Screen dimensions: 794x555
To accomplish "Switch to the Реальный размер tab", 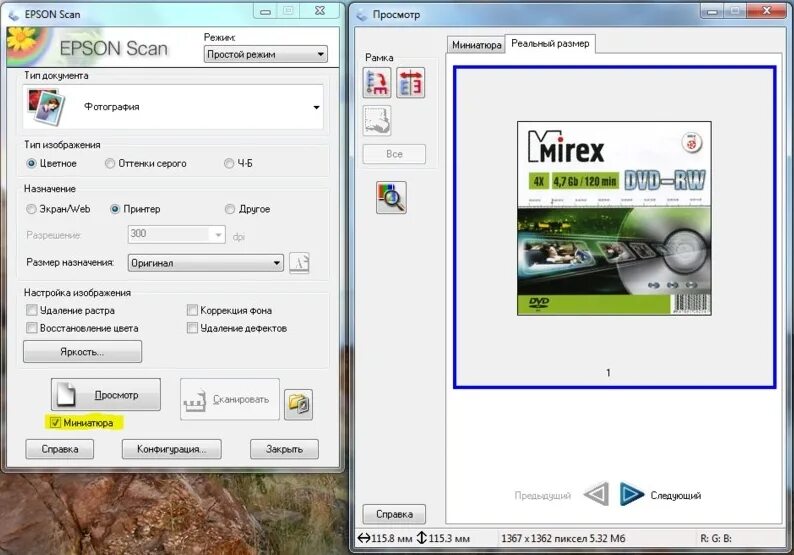I will point(550,44).
